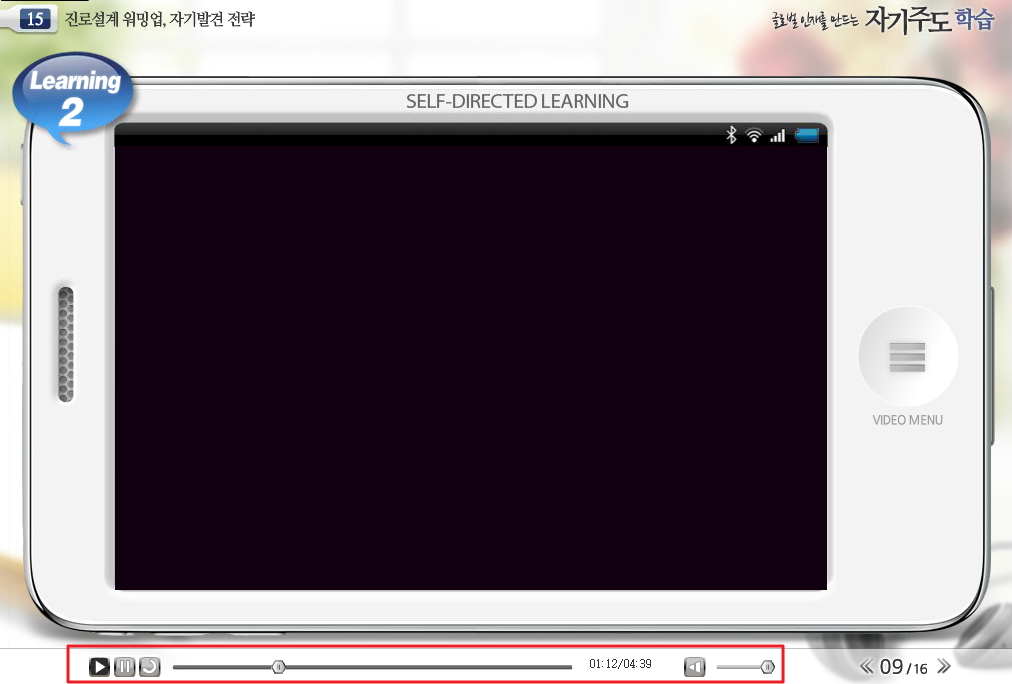Click the battery icon in the phone status bar

pyautogui.click(x=807, y=135)
